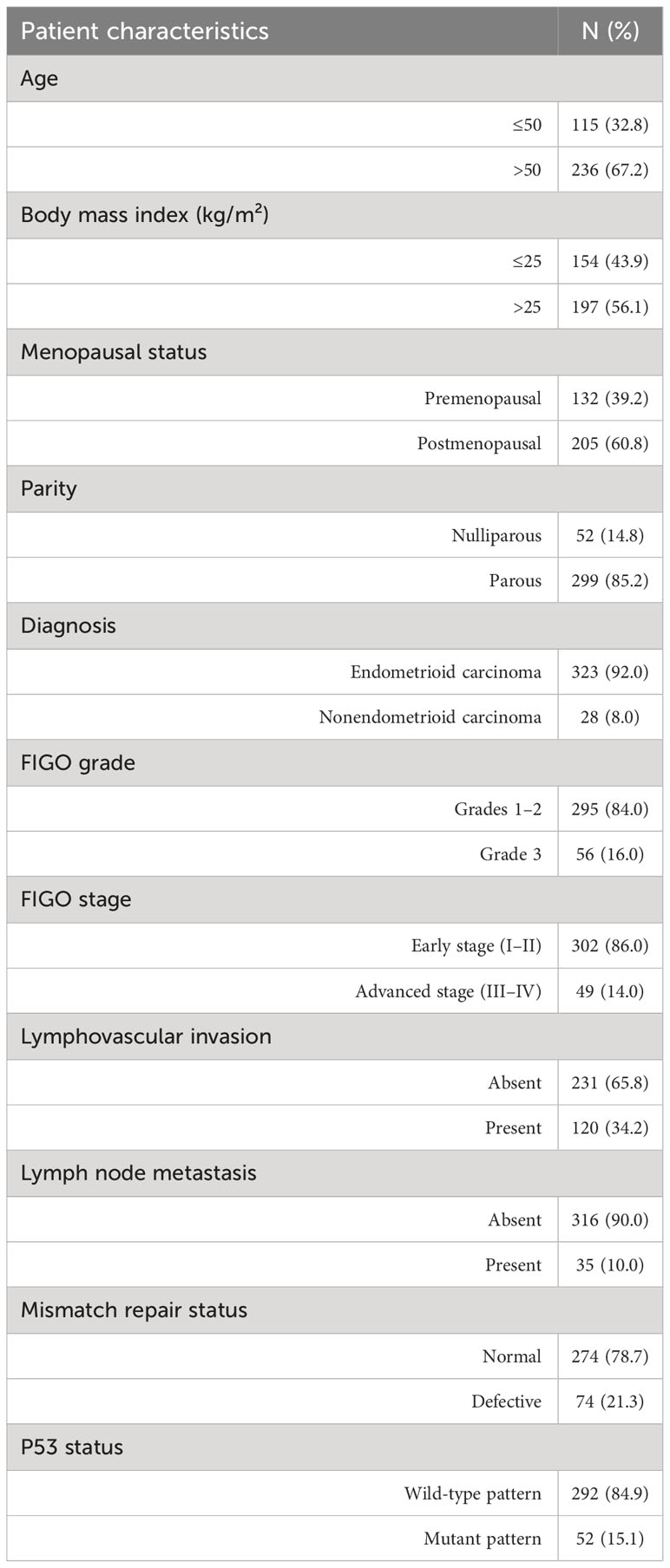The image size is (670, 1568).
Task: Click the Postmenopausal count 205 (60.8)
Action: 610,444
